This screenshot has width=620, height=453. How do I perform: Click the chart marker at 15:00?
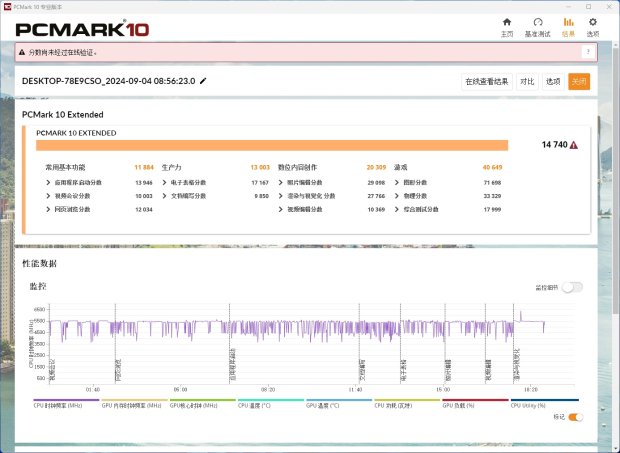pos(448,370)
